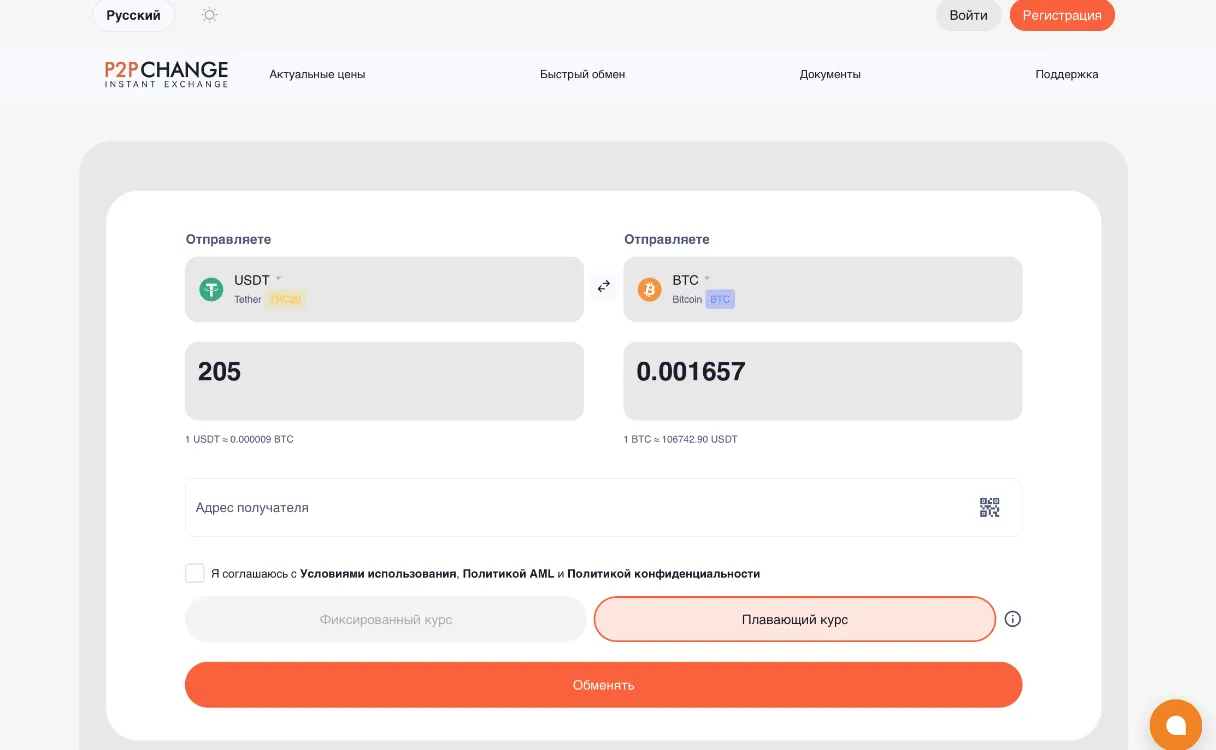
Task: Go to Быстрый обмен menu item
Action: click(x=582, y=74)
